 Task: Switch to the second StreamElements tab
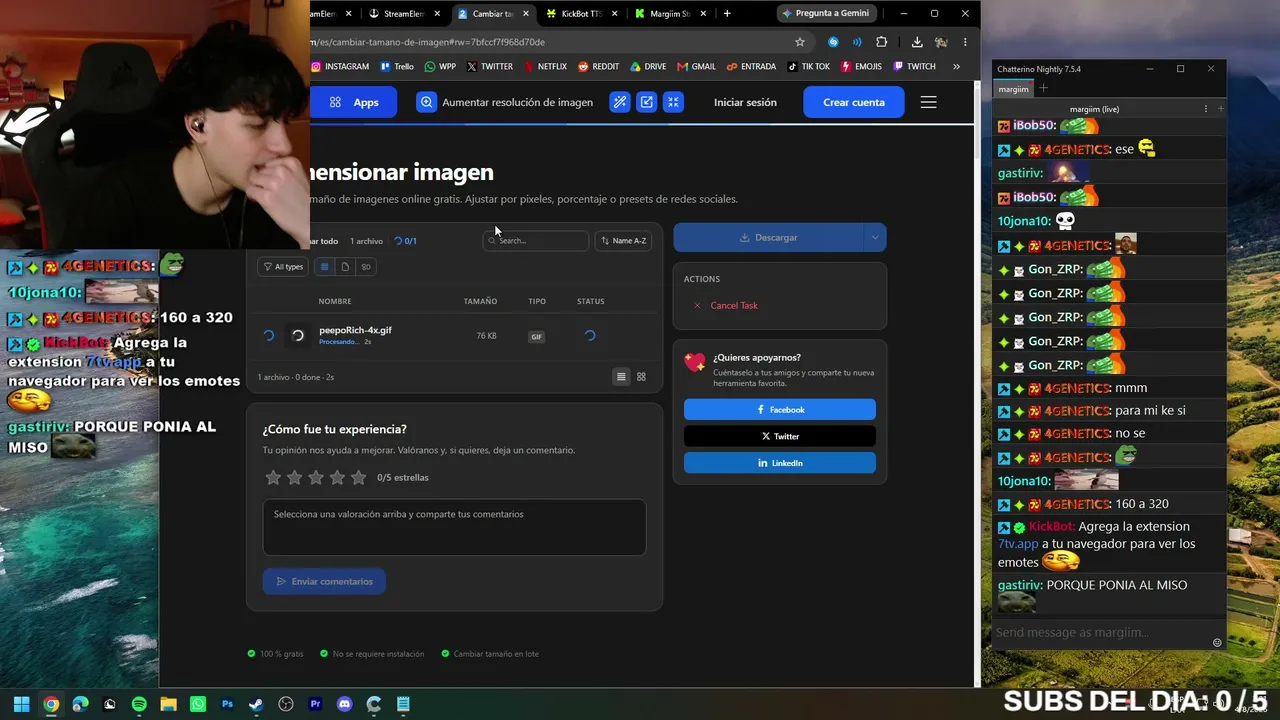(405, 14)
